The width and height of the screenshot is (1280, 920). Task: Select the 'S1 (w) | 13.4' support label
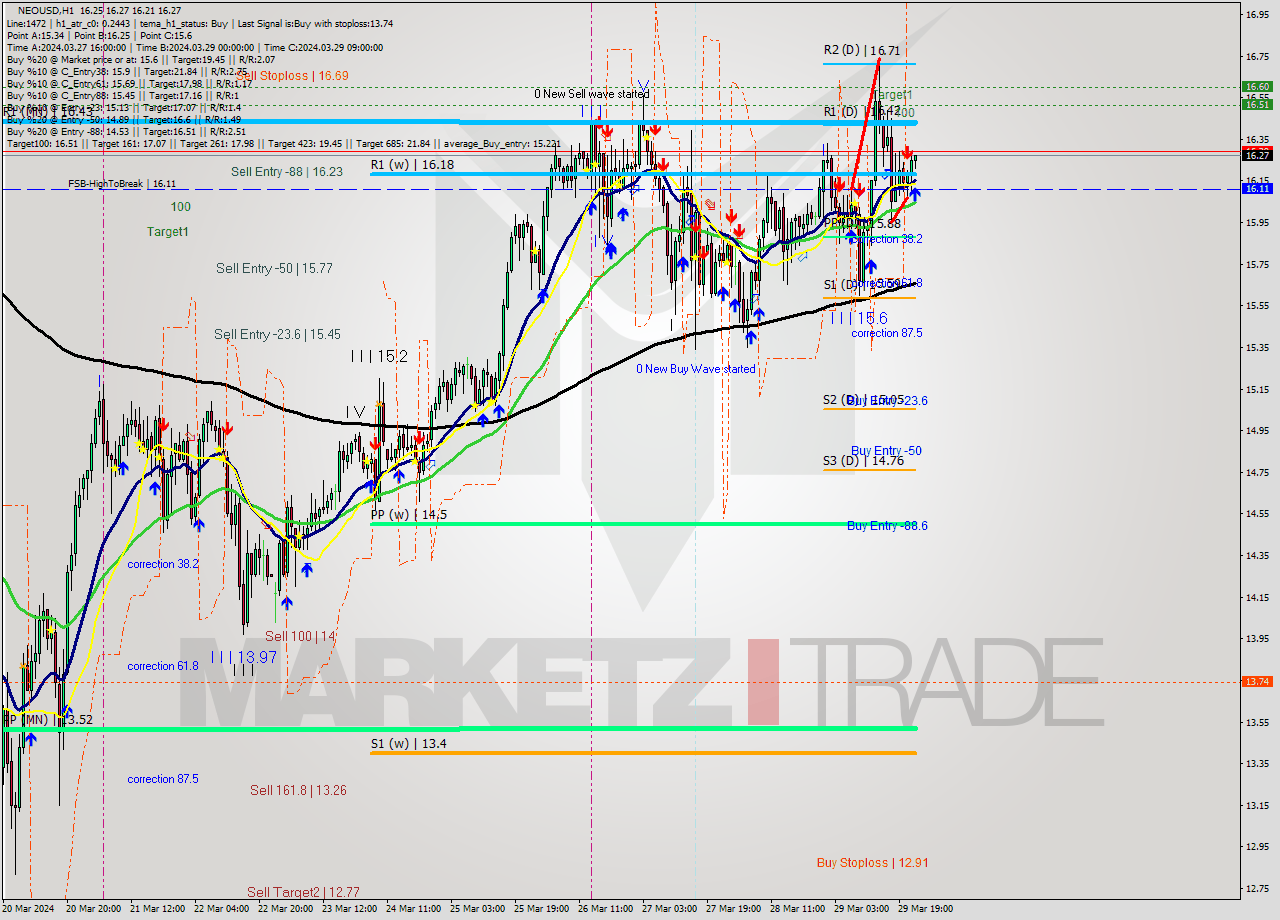coord(408,744)
